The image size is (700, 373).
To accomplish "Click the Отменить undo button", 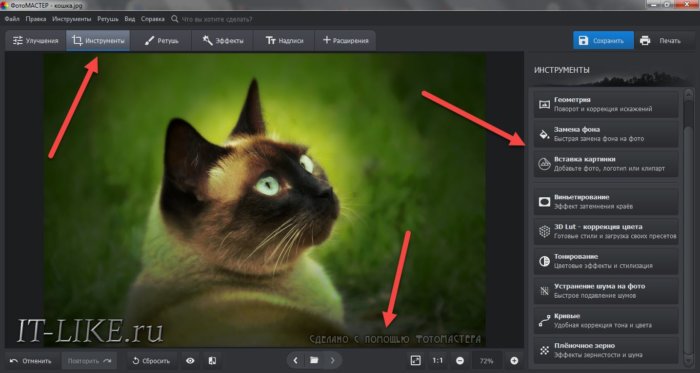I will coord(31,361).
